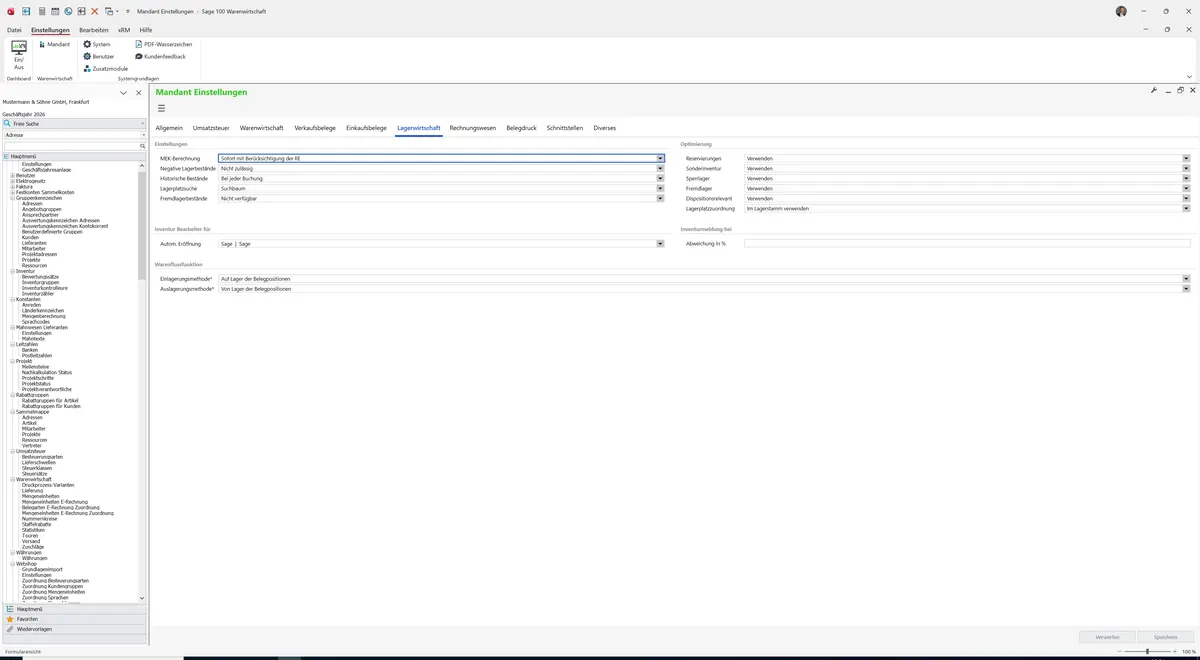Viewport: 1200px width, 660px height.
Task: Click the Verwerfen button
Action: [1107, 636]
